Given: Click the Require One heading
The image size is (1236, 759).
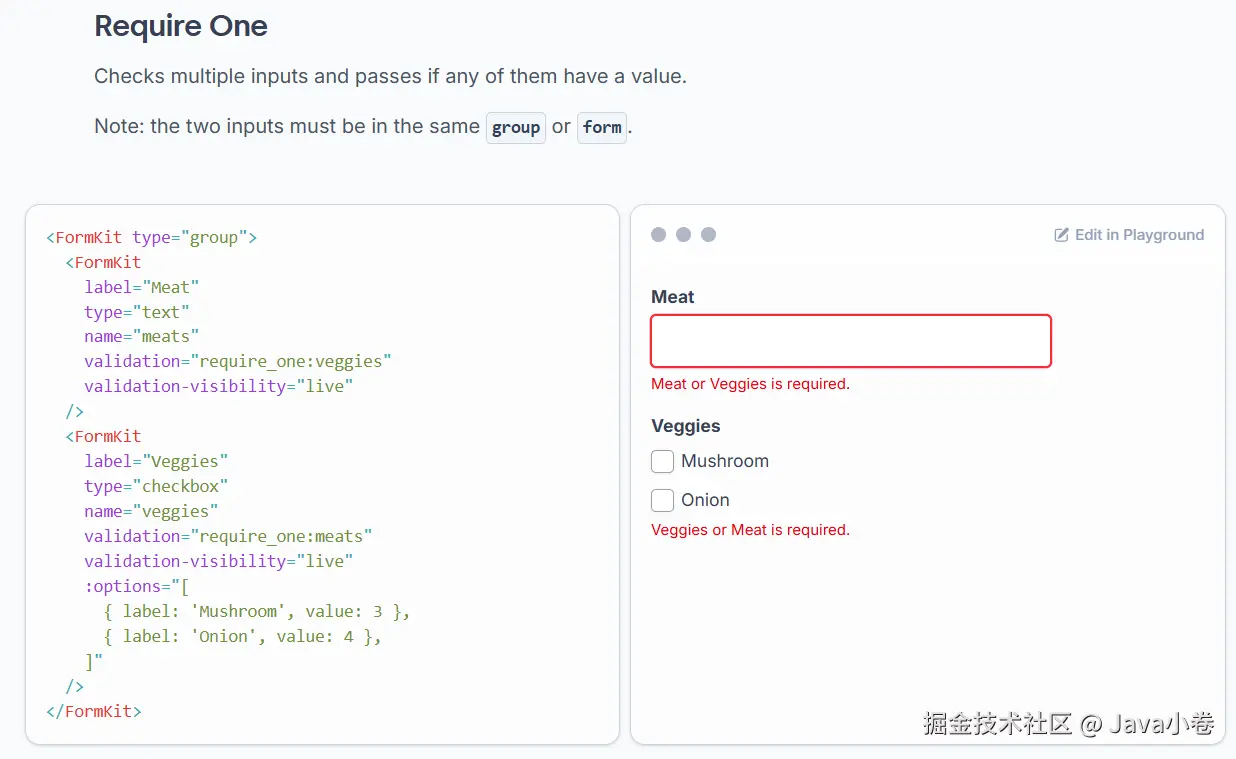Looking at the screenshot, I should click(181, 26).
